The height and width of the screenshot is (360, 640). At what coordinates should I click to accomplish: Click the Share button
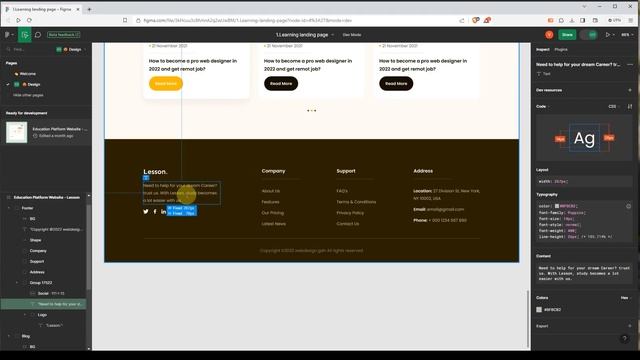coord(567,35)
